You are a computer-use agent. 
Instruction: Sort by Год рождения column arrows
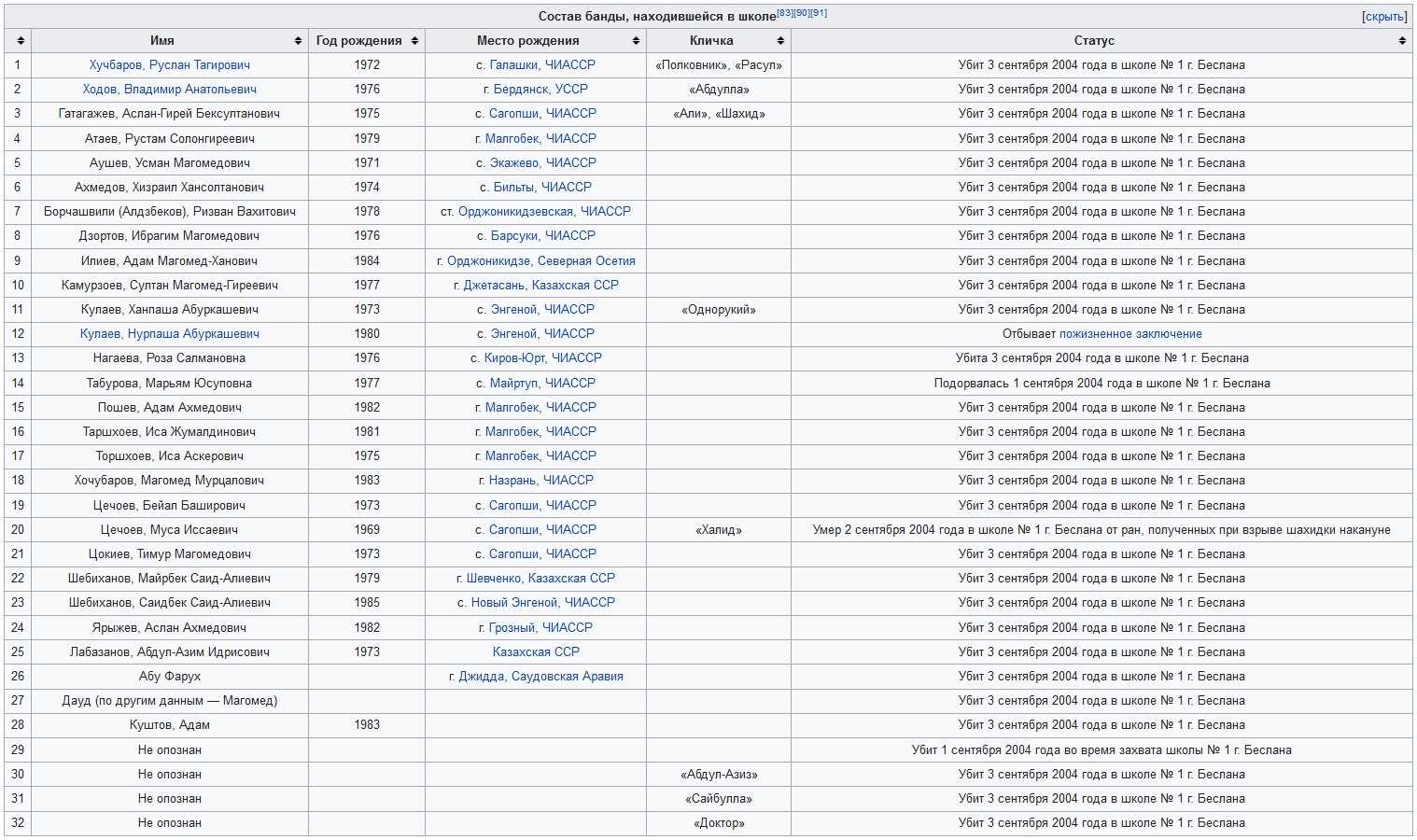pos(414,41)
